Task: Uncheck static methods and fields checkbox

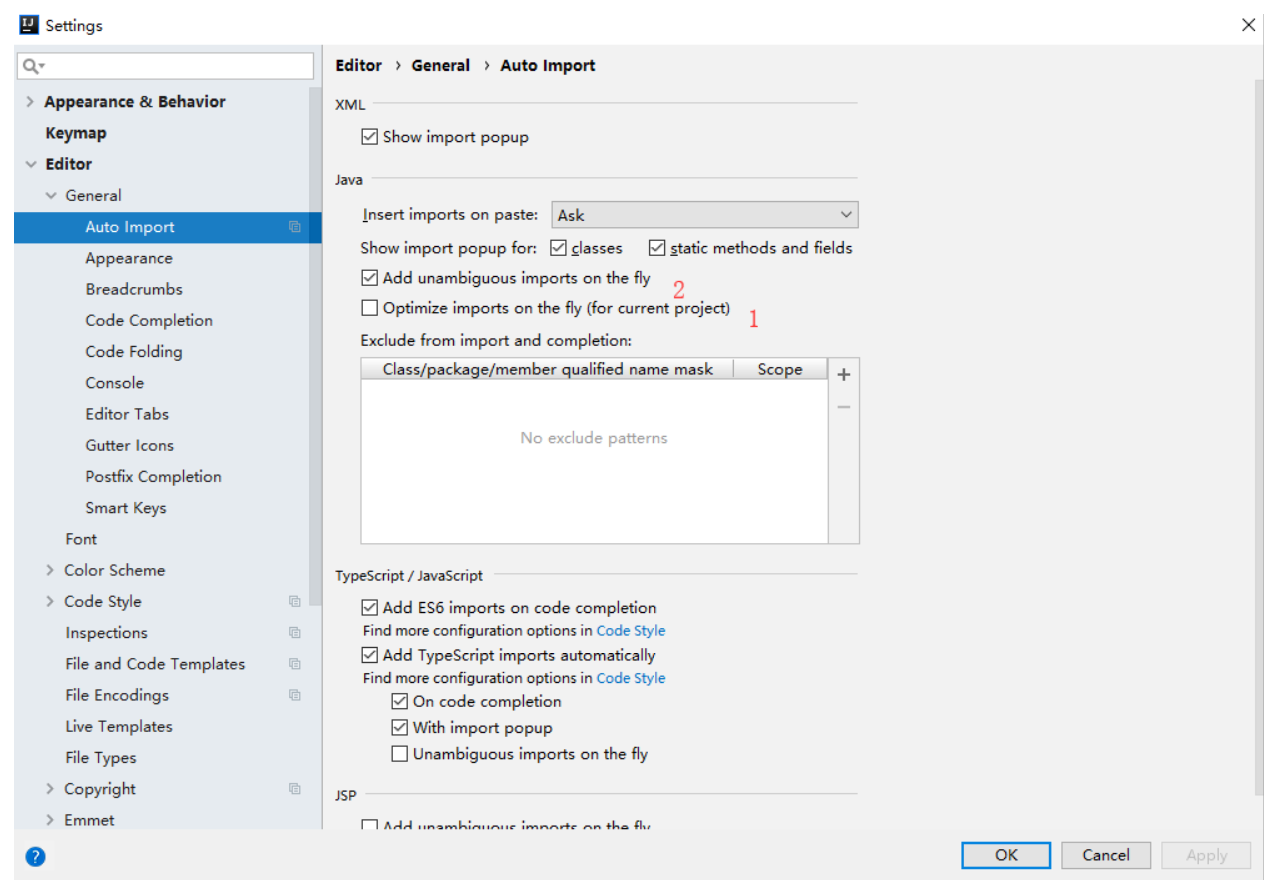Action: [x=657, y=247]
